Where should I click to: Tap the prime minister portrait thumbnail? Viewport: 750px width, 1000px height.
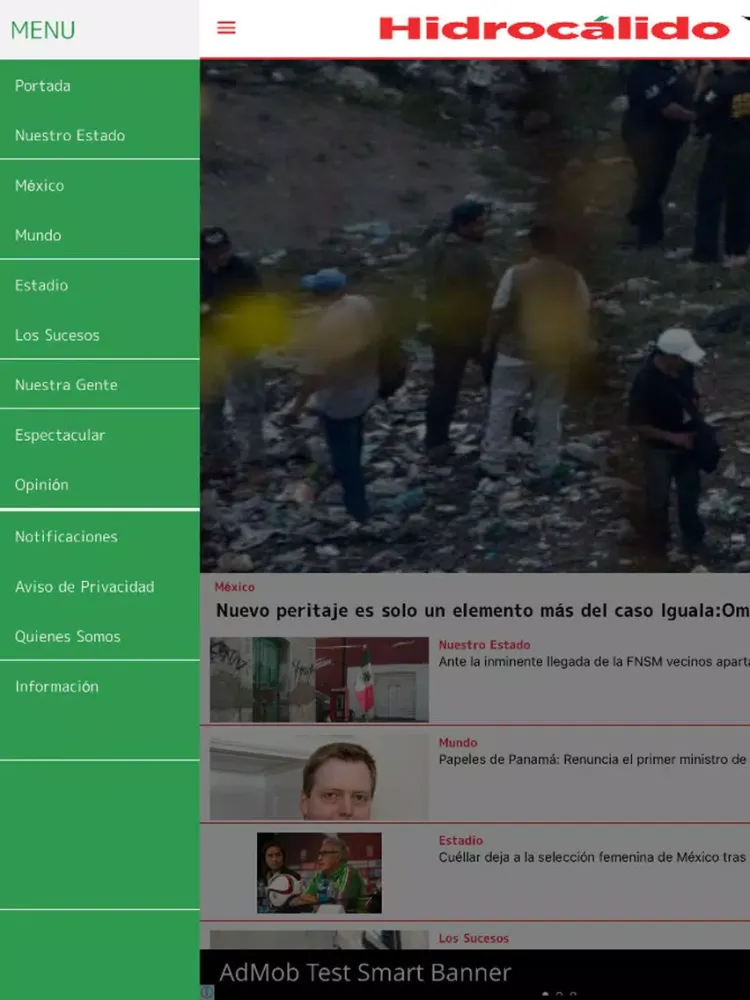pyautogui.click(x=320, y=777)
